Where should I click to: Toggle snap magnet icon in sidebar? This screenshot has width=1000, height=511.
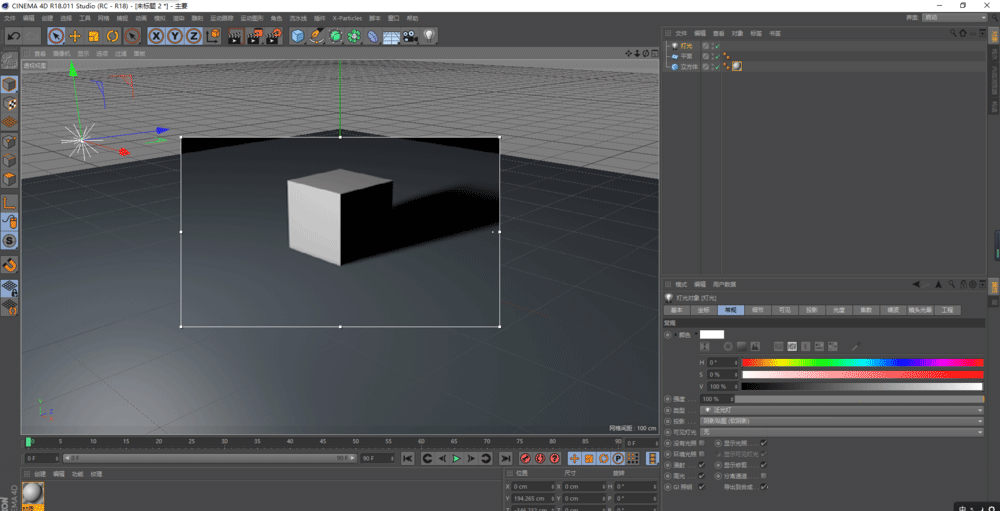10,265
